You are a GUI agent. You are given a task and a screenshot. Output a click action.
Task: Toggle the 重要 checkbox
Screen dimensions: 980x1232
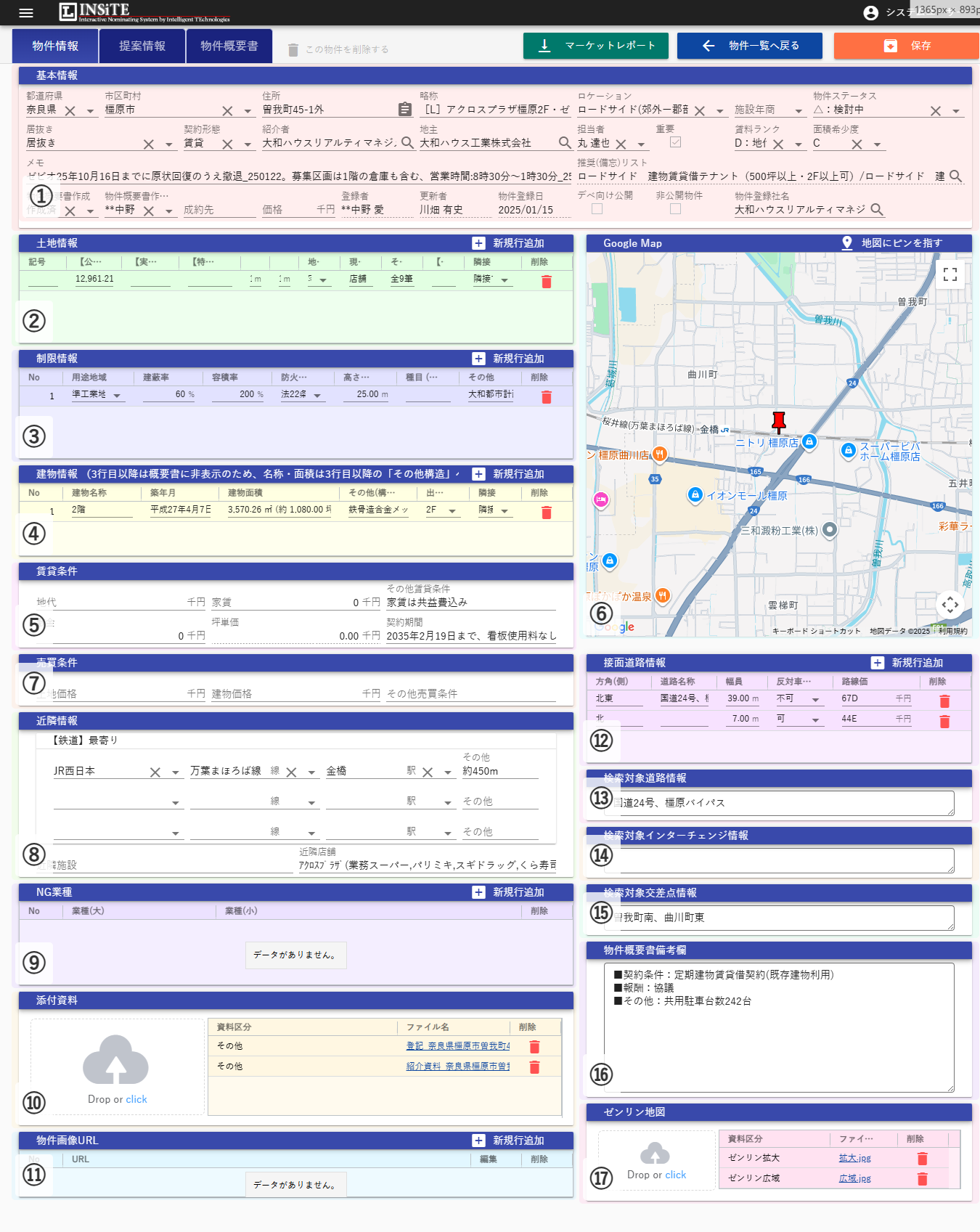pos(675,142)
